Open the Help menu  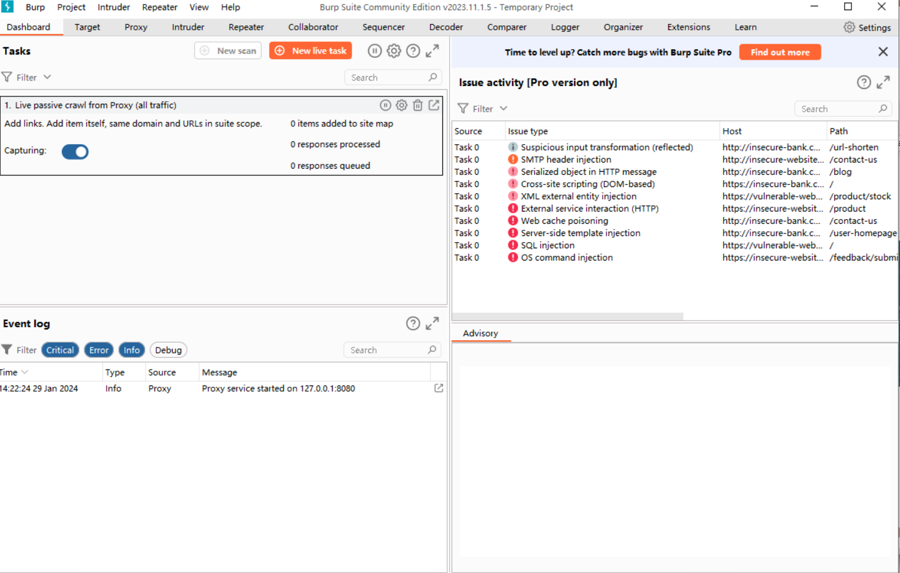(231, 7)
